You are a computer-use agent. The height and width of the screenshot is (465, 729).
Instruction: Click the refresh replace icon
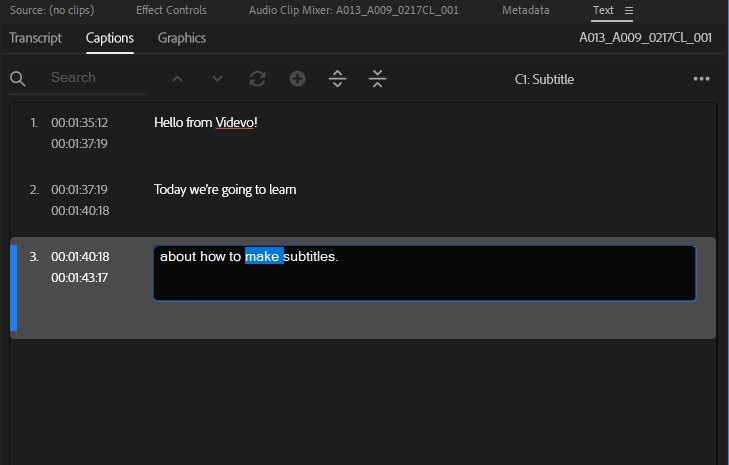[257, 79]
